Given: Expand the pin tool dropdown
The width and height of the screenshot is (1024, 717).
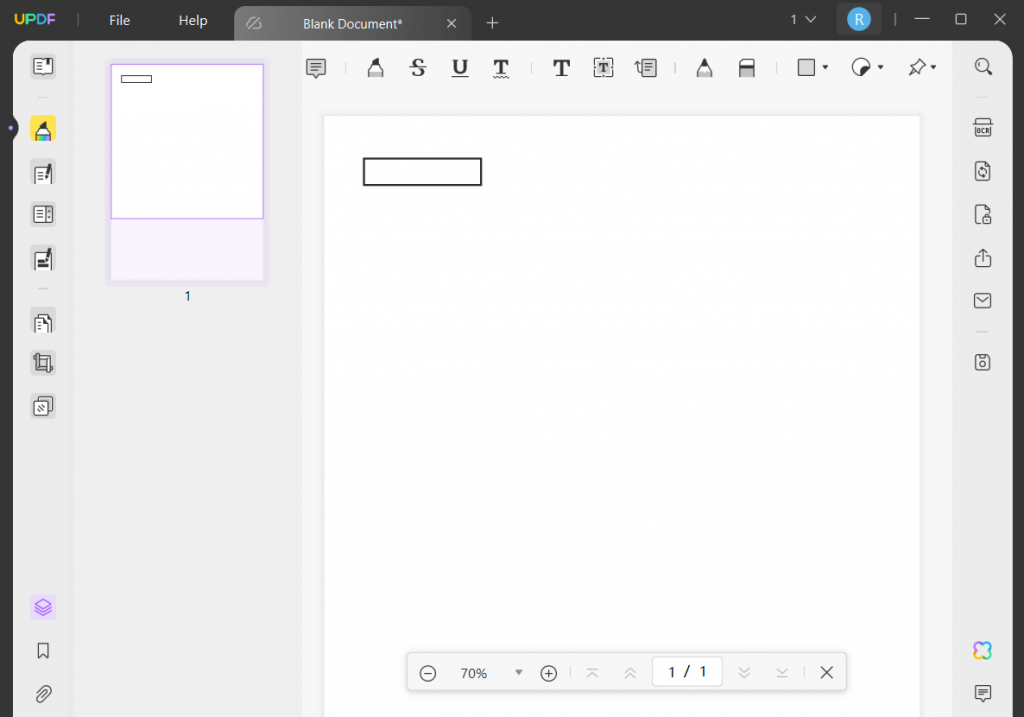Looking at the screenshot, I should coord(933,67).
